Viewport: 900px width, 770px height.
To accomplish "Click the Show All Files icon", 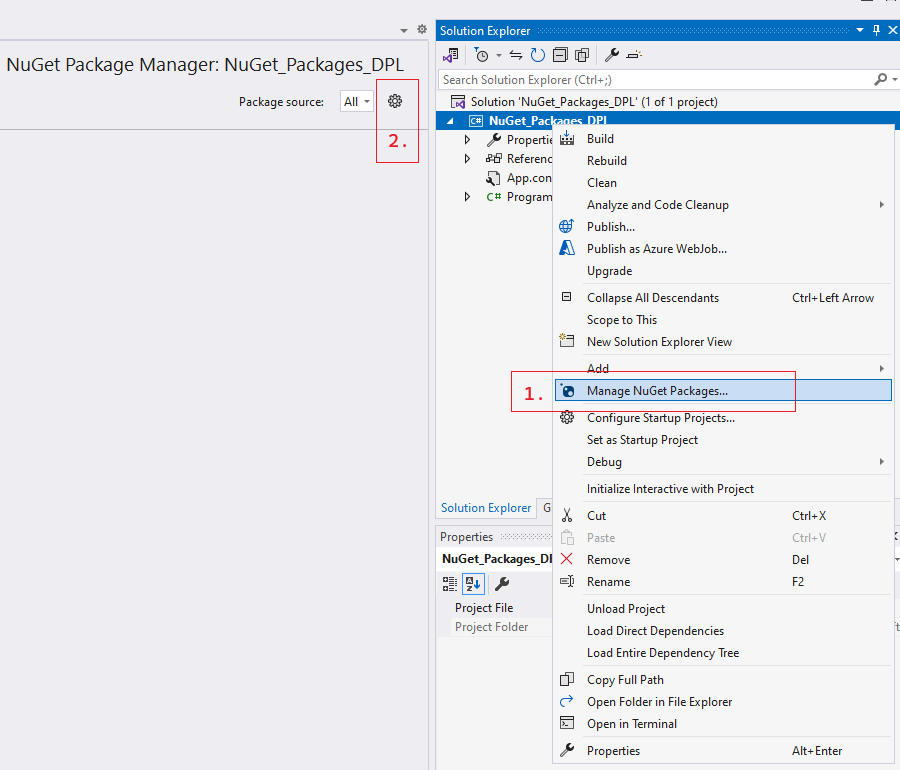I will pos(583,55).
